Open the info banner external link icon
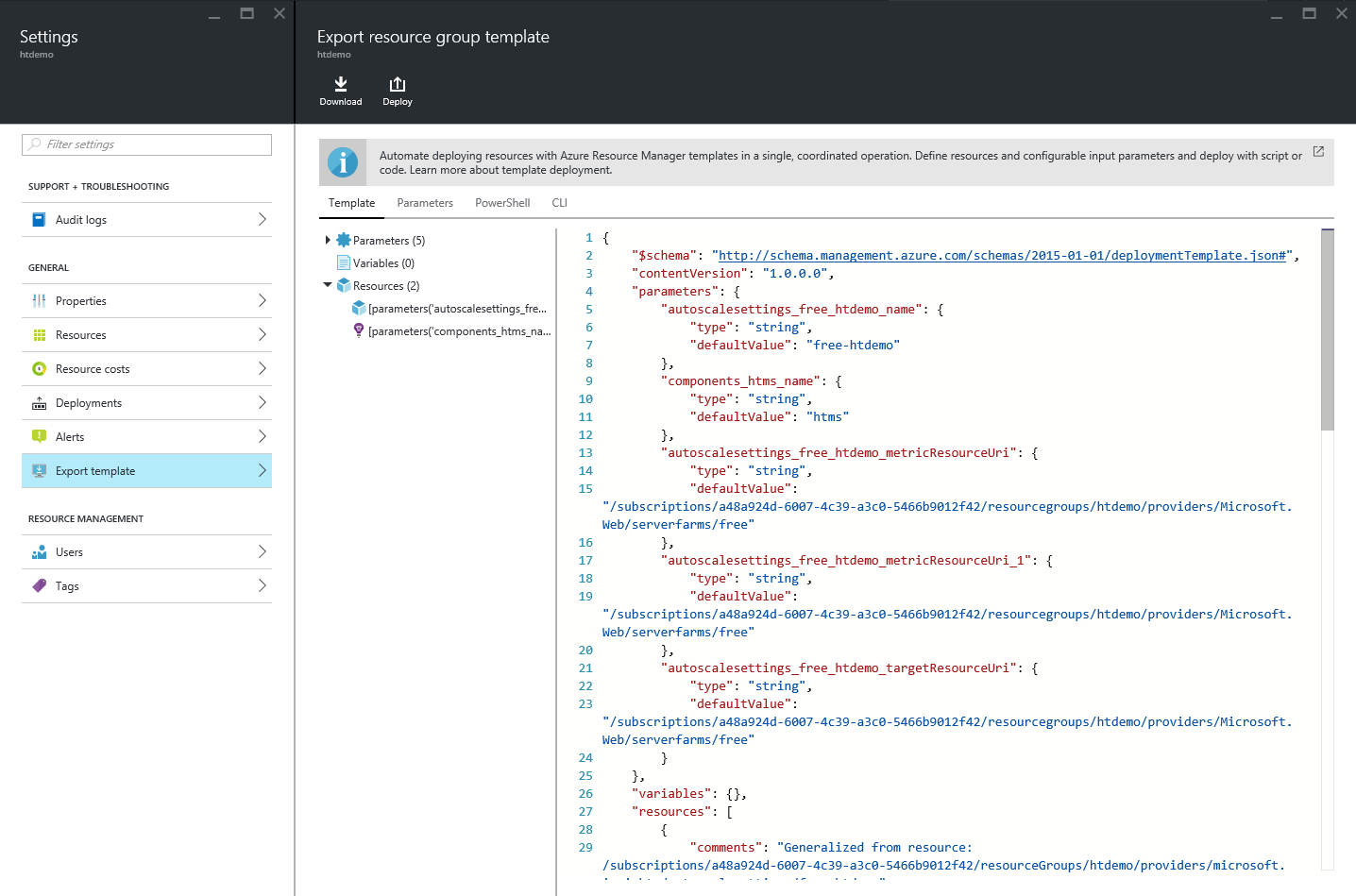Screen dimensions: 1356x896 tap(1318, 151)
